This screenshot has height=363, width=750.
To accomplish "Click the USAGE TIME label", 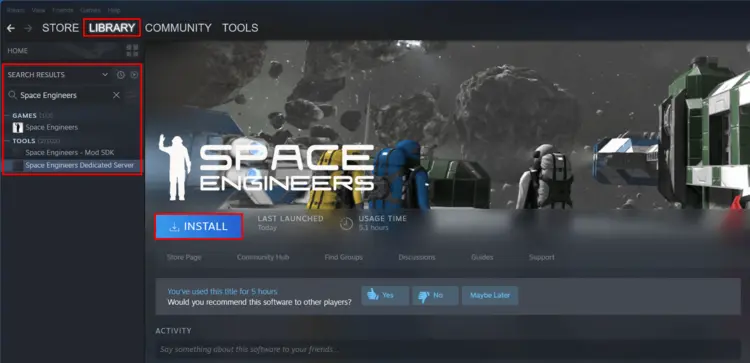I will [383, 219].
